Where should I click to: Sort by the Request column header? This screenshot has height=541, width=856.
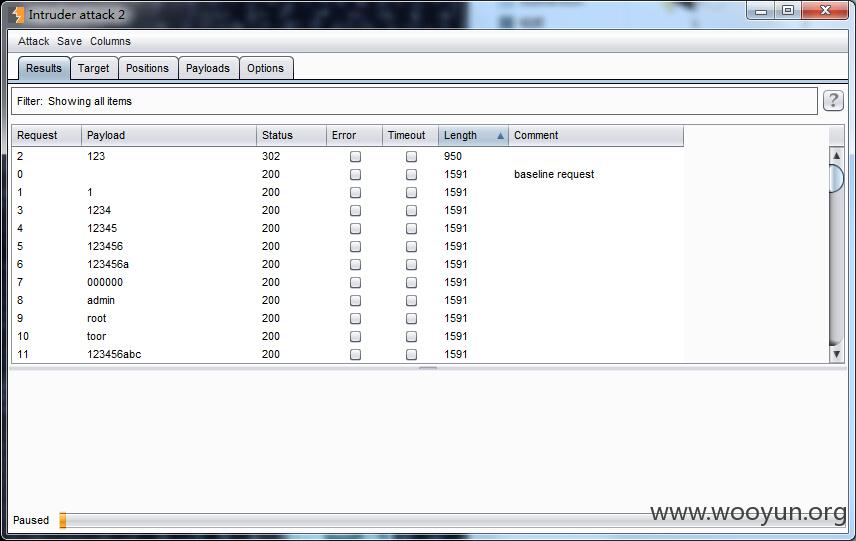click(x=46, y=135)
